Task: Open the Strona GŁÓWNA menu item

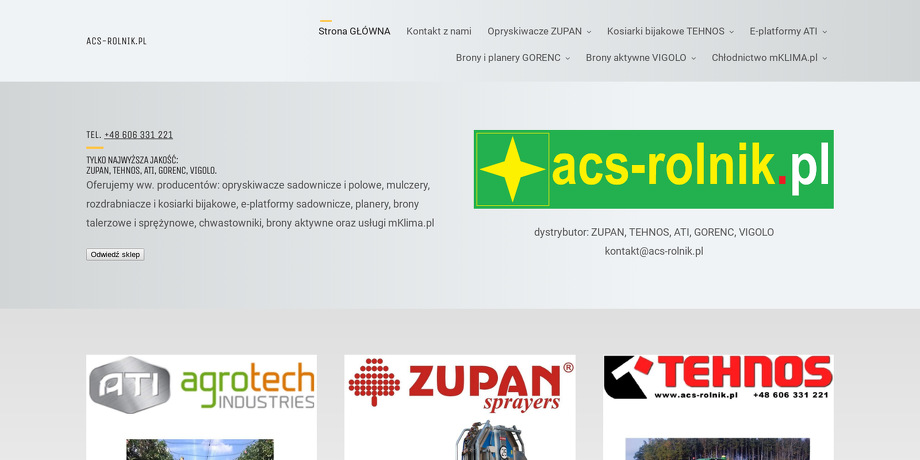Action: click(354, 31)
